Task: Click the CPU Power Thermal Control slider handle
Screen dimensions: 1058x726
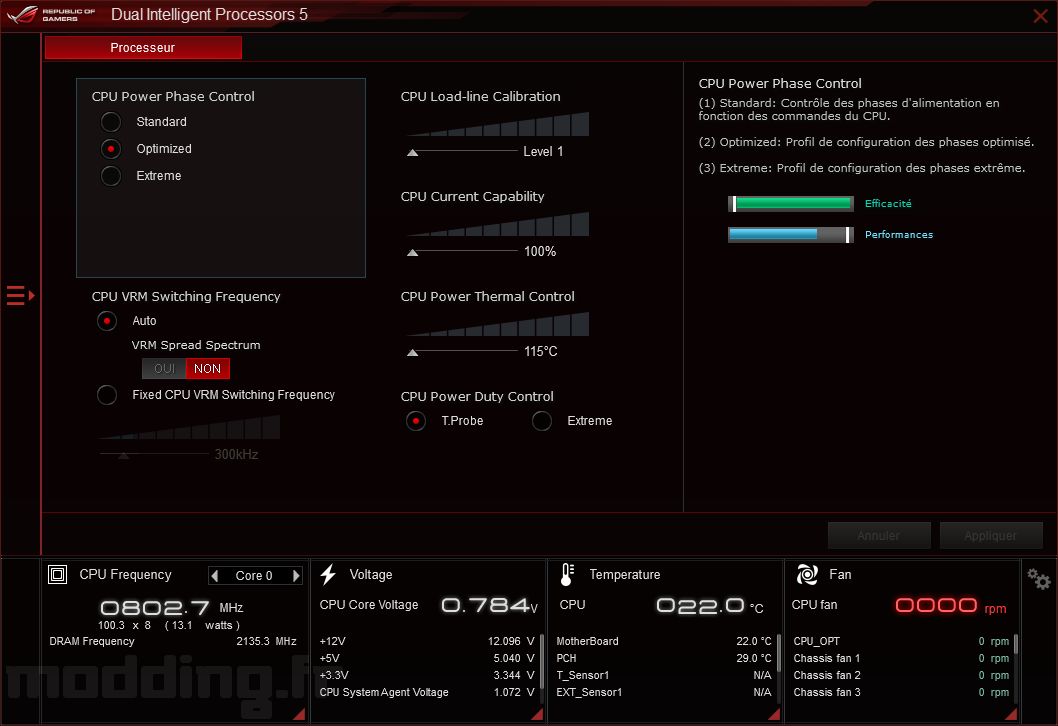Action: pos(412,353)
